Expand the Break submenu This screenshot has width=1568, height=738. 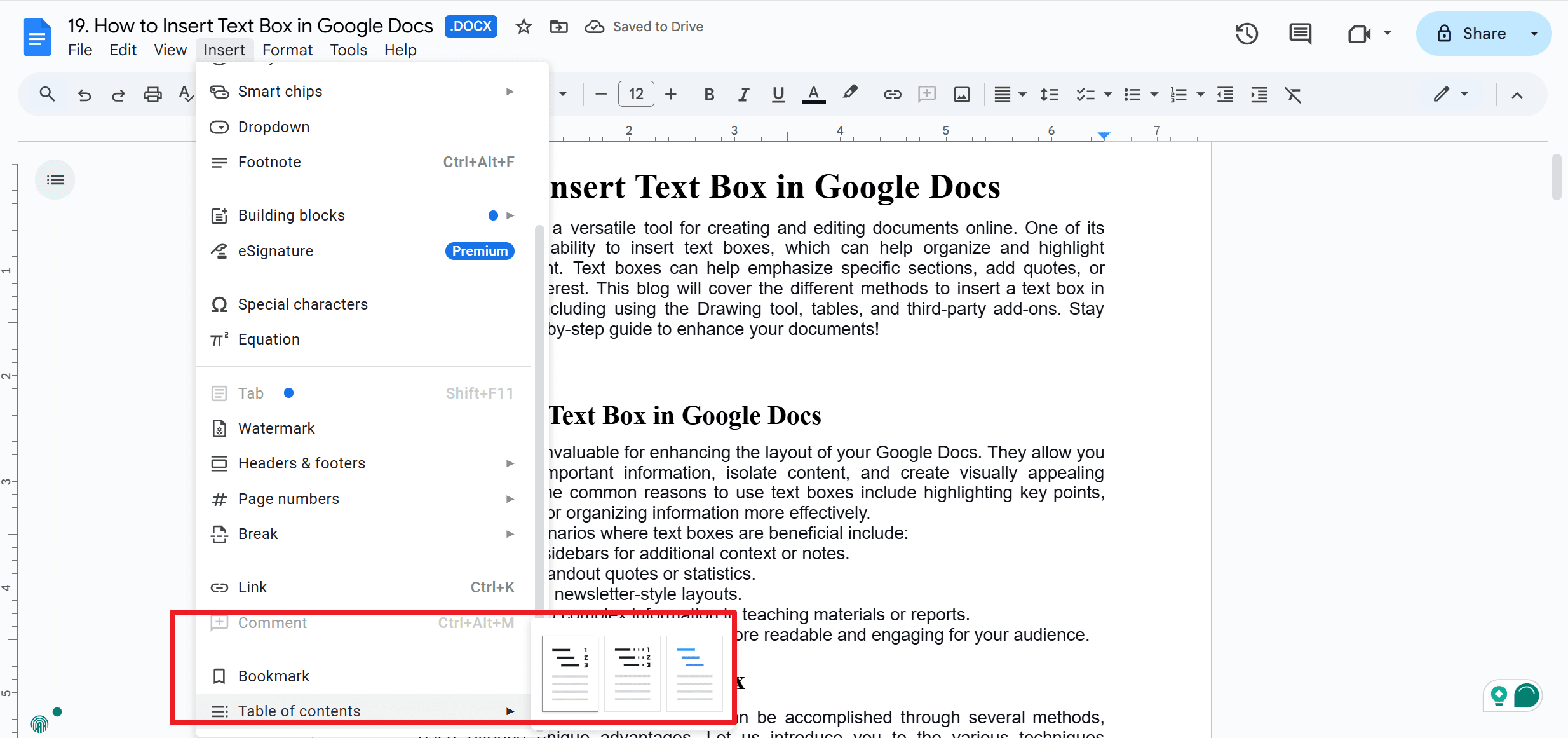pyautogui.click(x=511, y=533)
